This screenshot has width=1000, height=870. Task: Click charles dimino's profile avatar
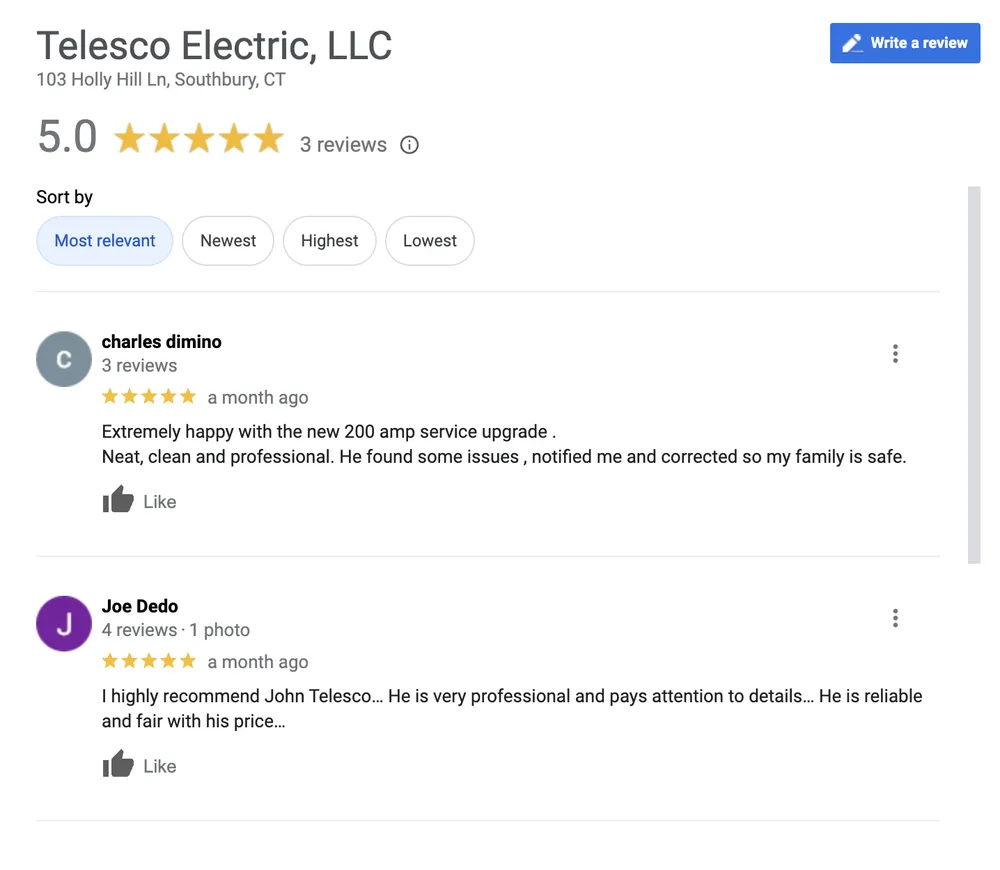[x=63, y=358]
